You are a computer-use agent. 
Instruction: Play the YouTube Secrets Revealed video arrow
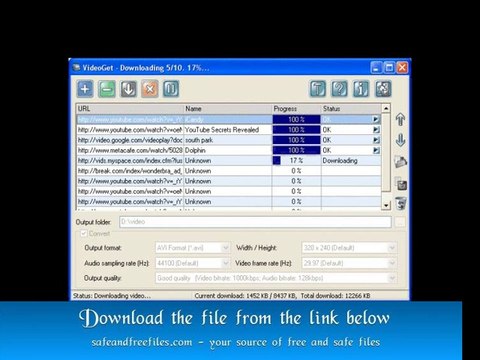[x=376, y=130]
